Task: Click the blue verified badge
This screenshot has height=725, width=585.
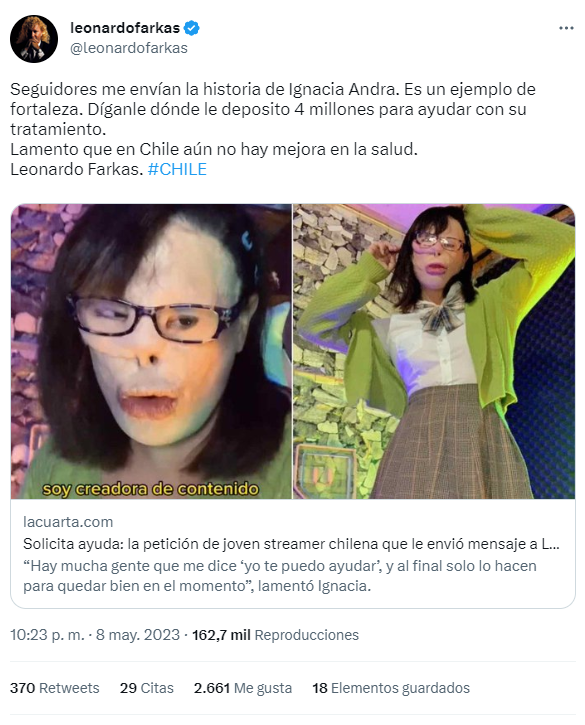Action: (191, 28)
